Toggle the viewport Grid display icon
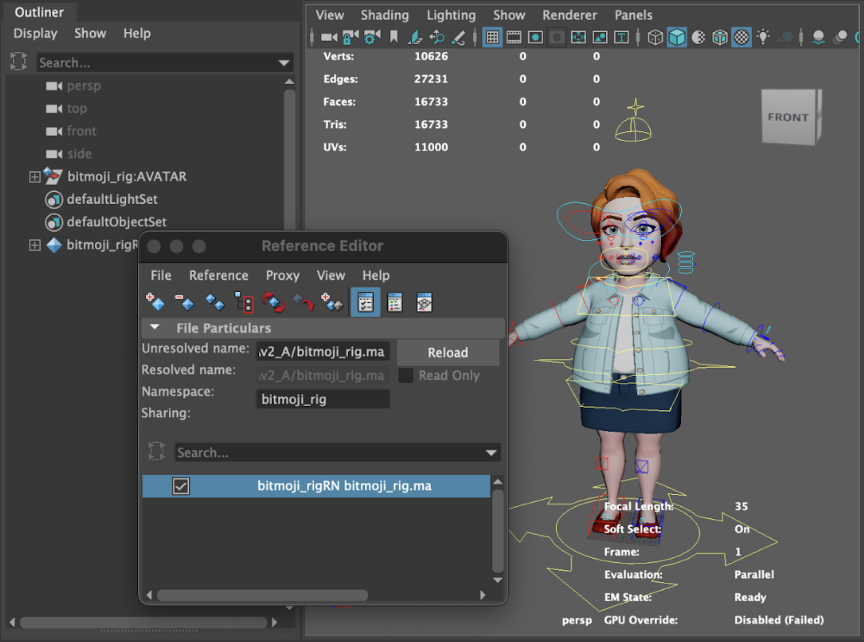864x642 pixels. click(x=492, y=38)
